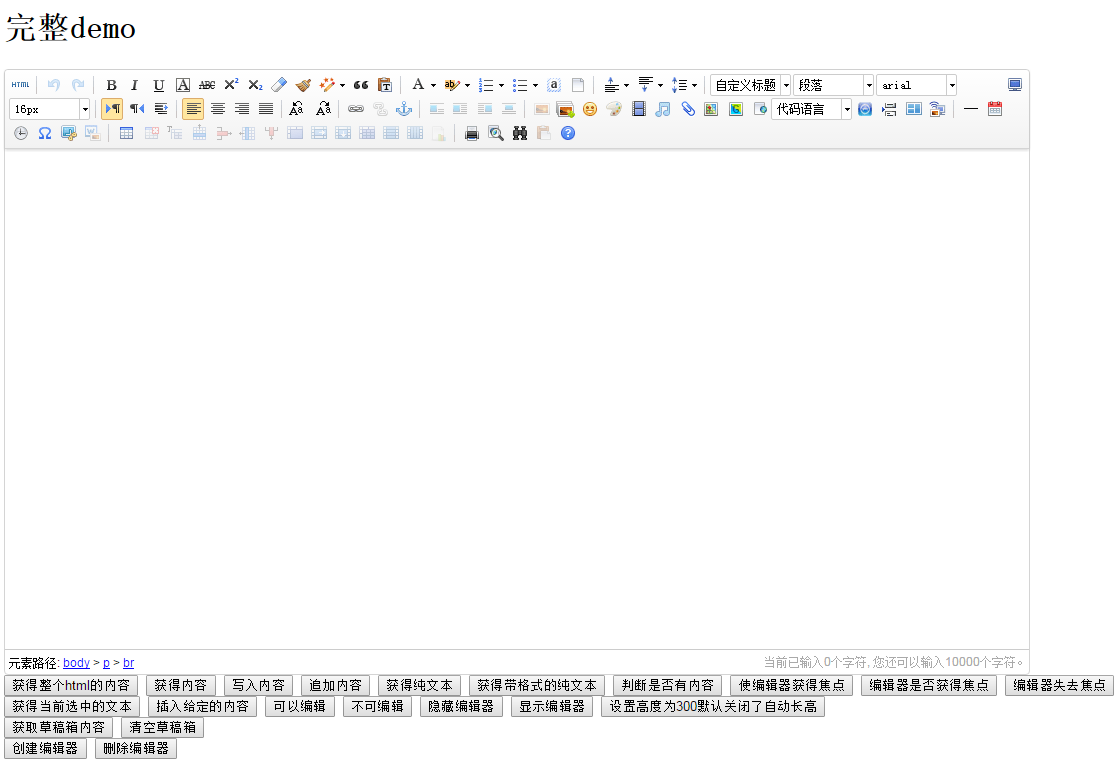Image resolution: width=1119 pixels, height=761 pixels.
Task: Click the paste-as-plain-text clipboard icon
Action: tap(385, 85)
